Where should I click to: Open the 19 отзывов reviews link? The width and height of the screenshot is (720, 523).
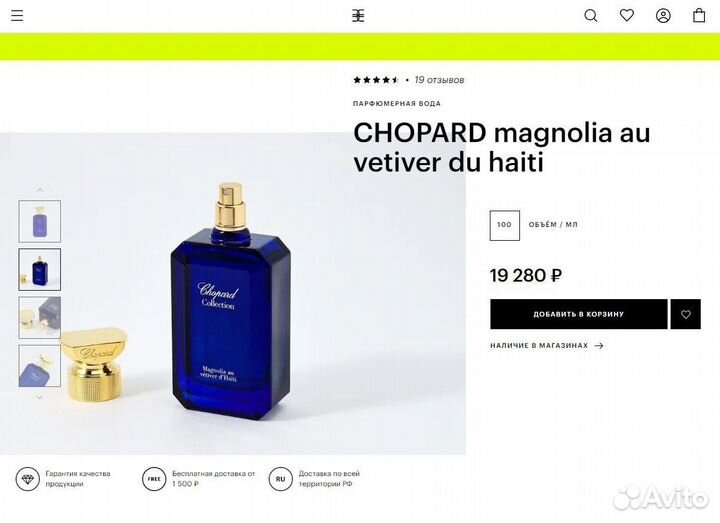coord(439,80)
